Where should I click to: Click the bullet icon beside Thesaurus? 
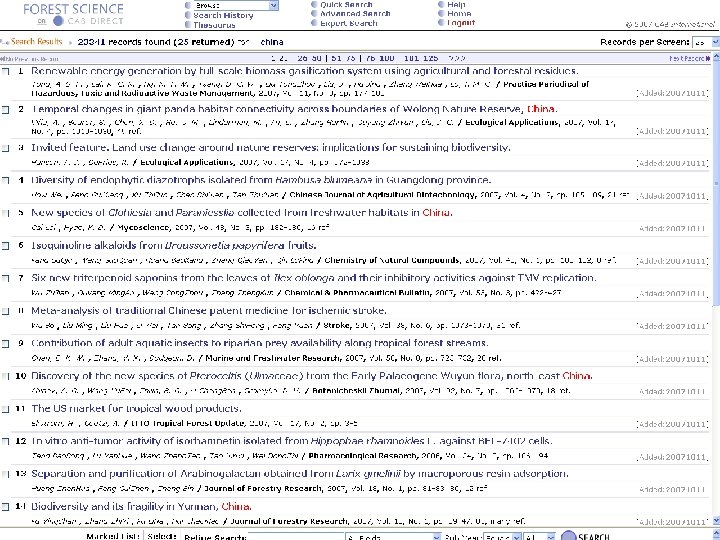187,25
